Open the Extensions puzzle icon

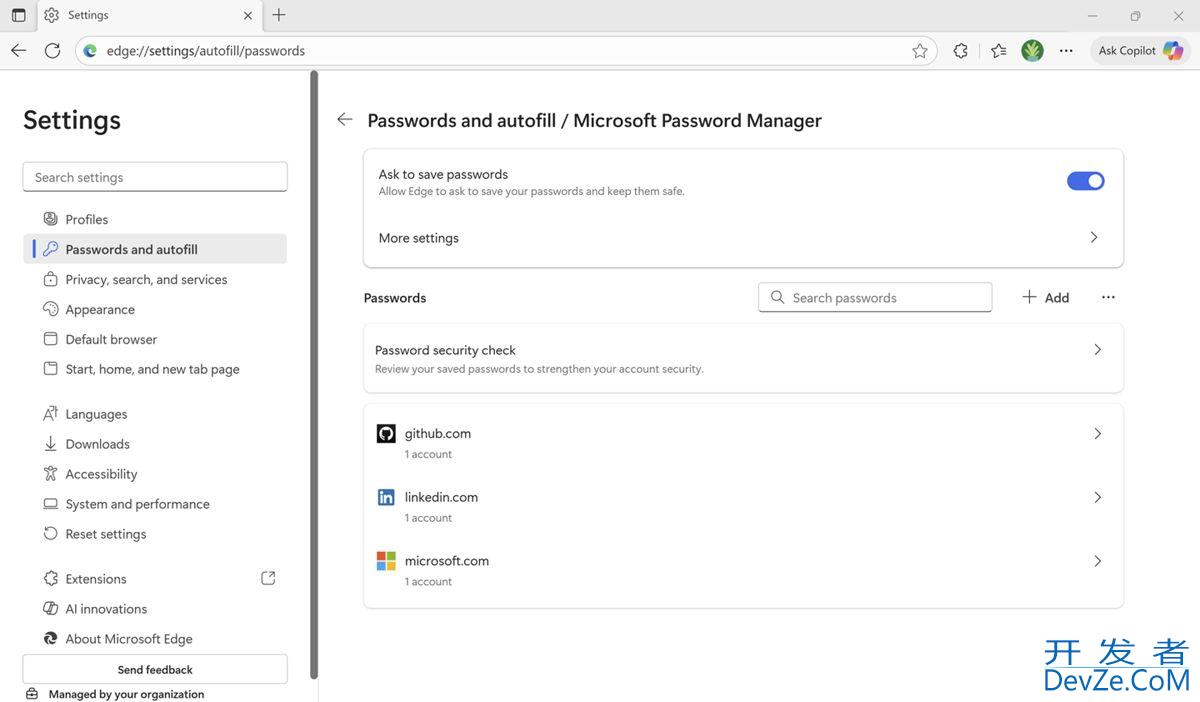click(x=960, y=51)
